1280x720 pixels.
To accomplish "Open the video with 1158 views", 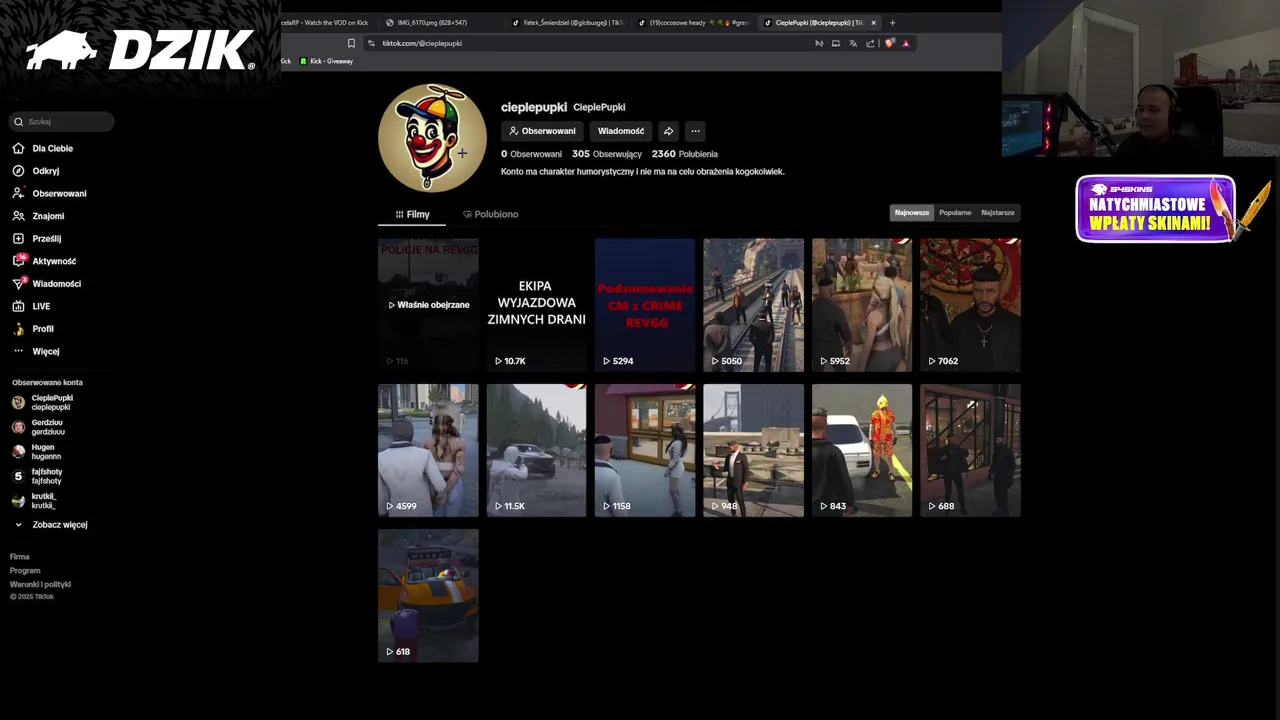I will (645, 450).
